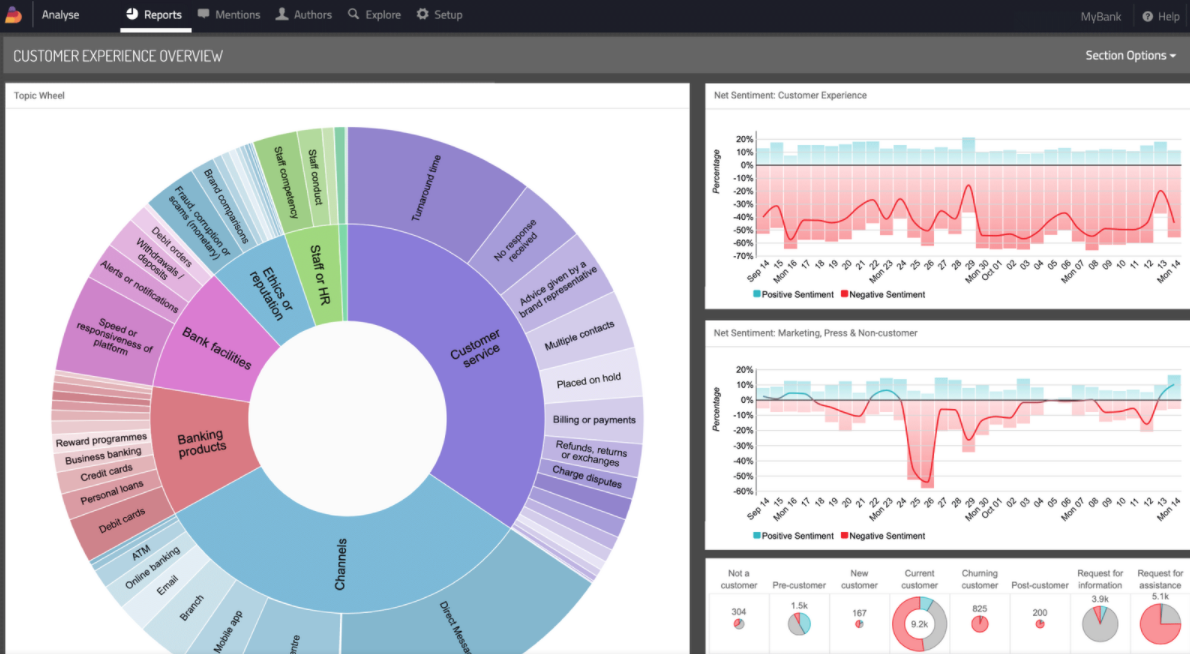Viewport: 1190px width, 654px height.
Task: Toggle Positive Sentiment legend in Marketing, Press chart
Action: tap(793, 536)
